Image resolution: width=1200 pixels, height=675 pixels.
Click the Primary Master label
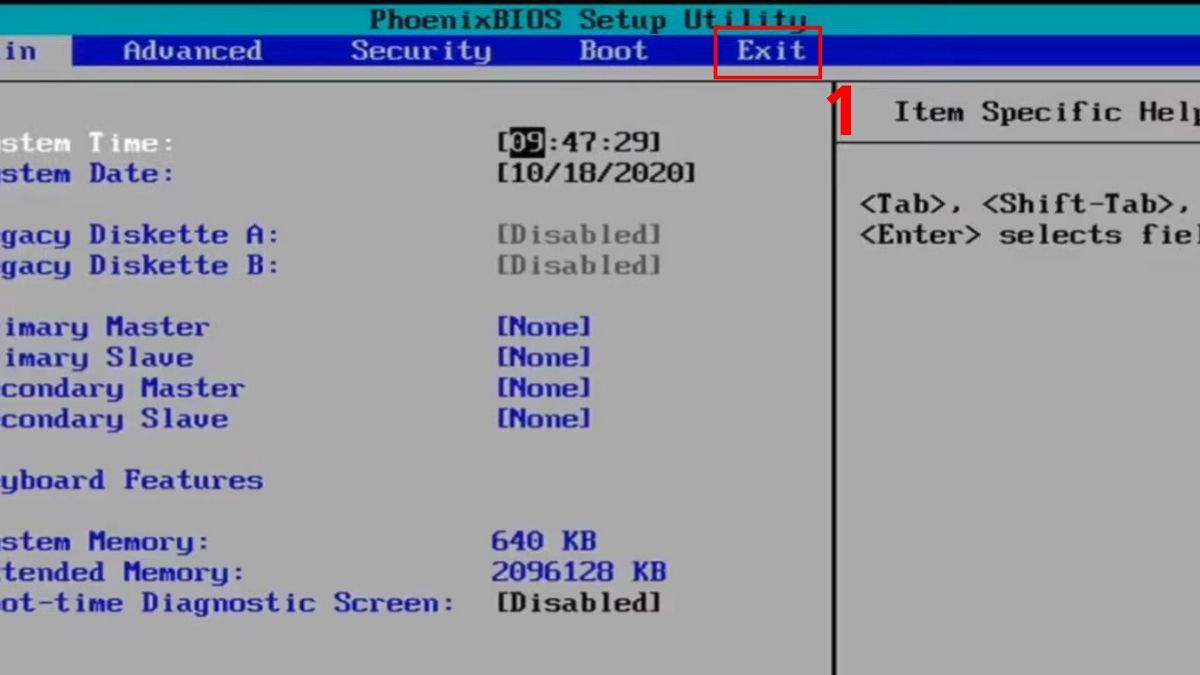coord(105,327)
